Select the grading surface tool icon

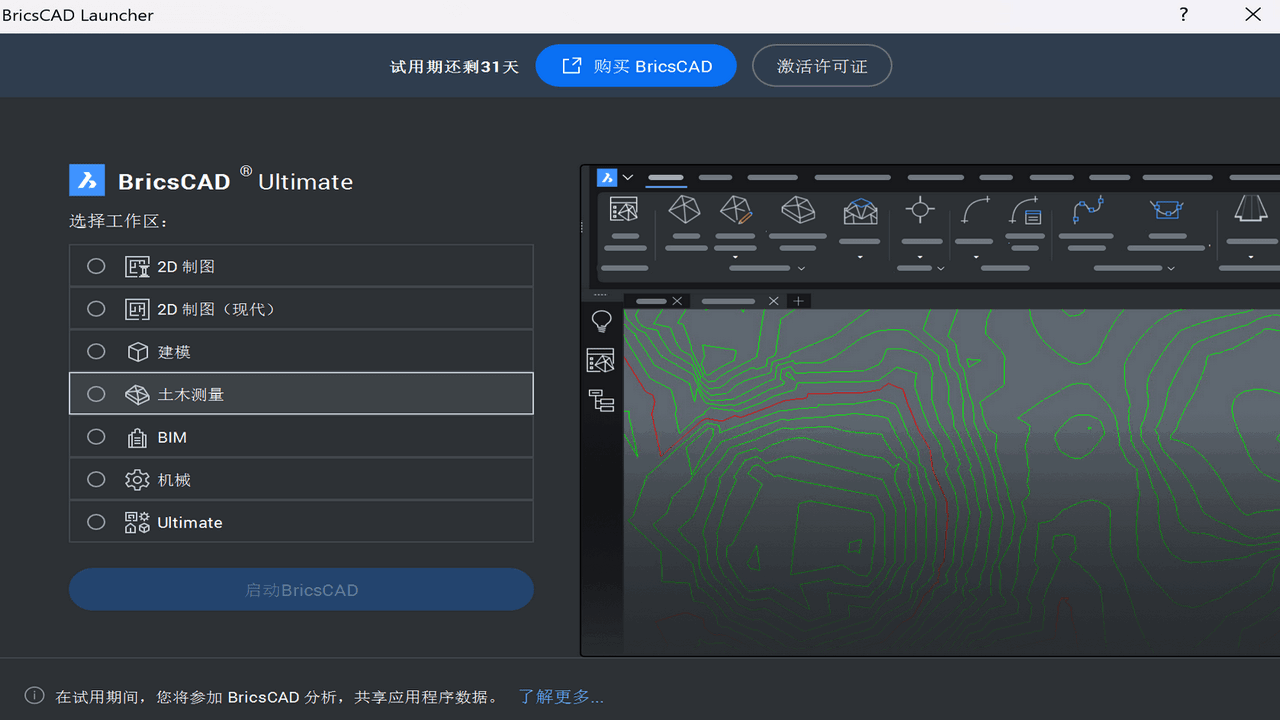[860, 210]
